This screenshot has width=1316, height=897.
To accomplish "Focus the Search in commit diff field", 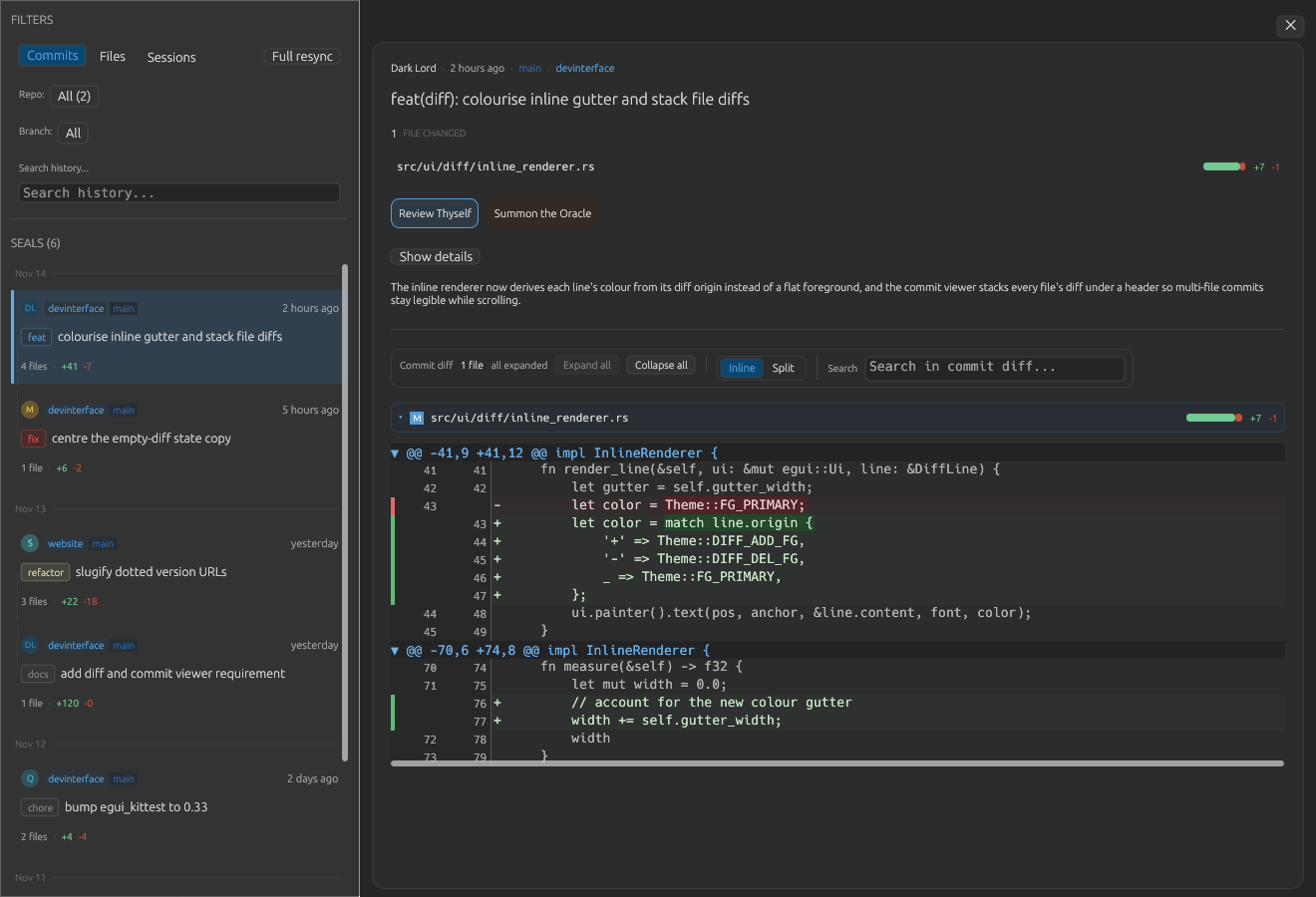I will (994, 367).
